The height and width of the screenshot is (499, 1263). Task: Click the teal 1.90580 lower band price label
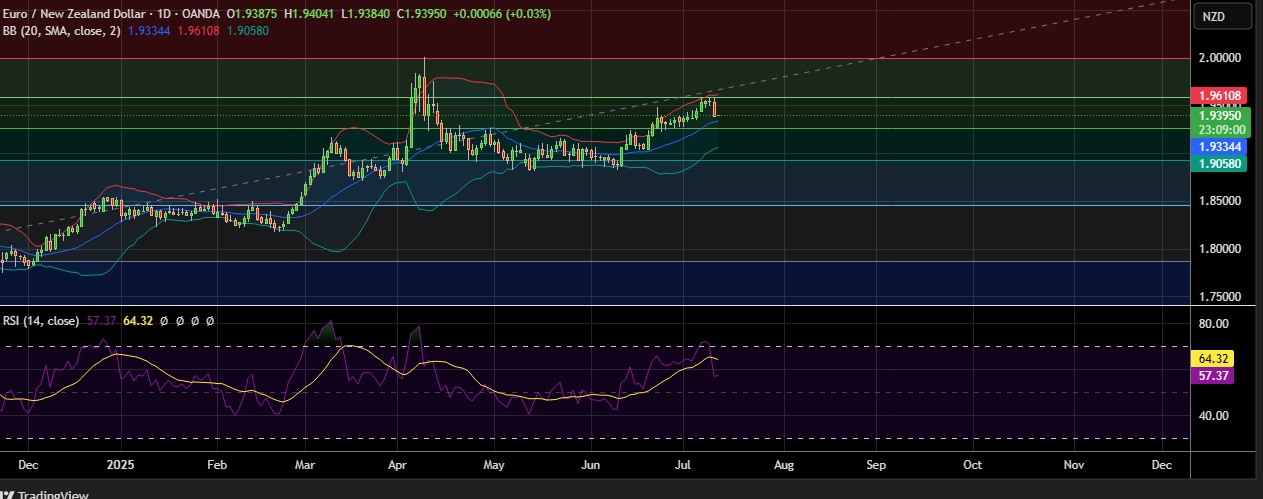tap(1219, 163)
